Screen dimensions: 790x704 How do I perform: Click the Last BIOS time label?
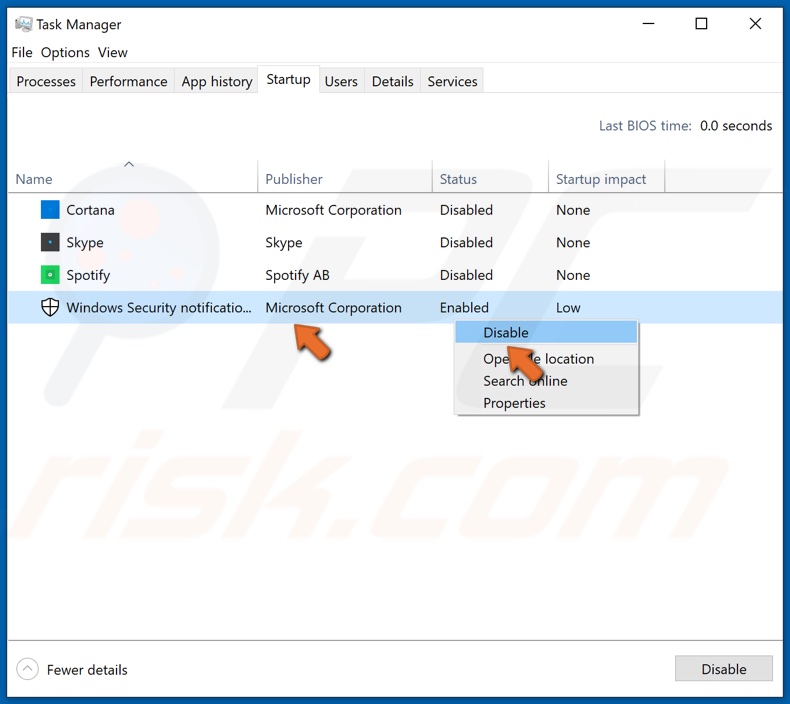[645, 125]
